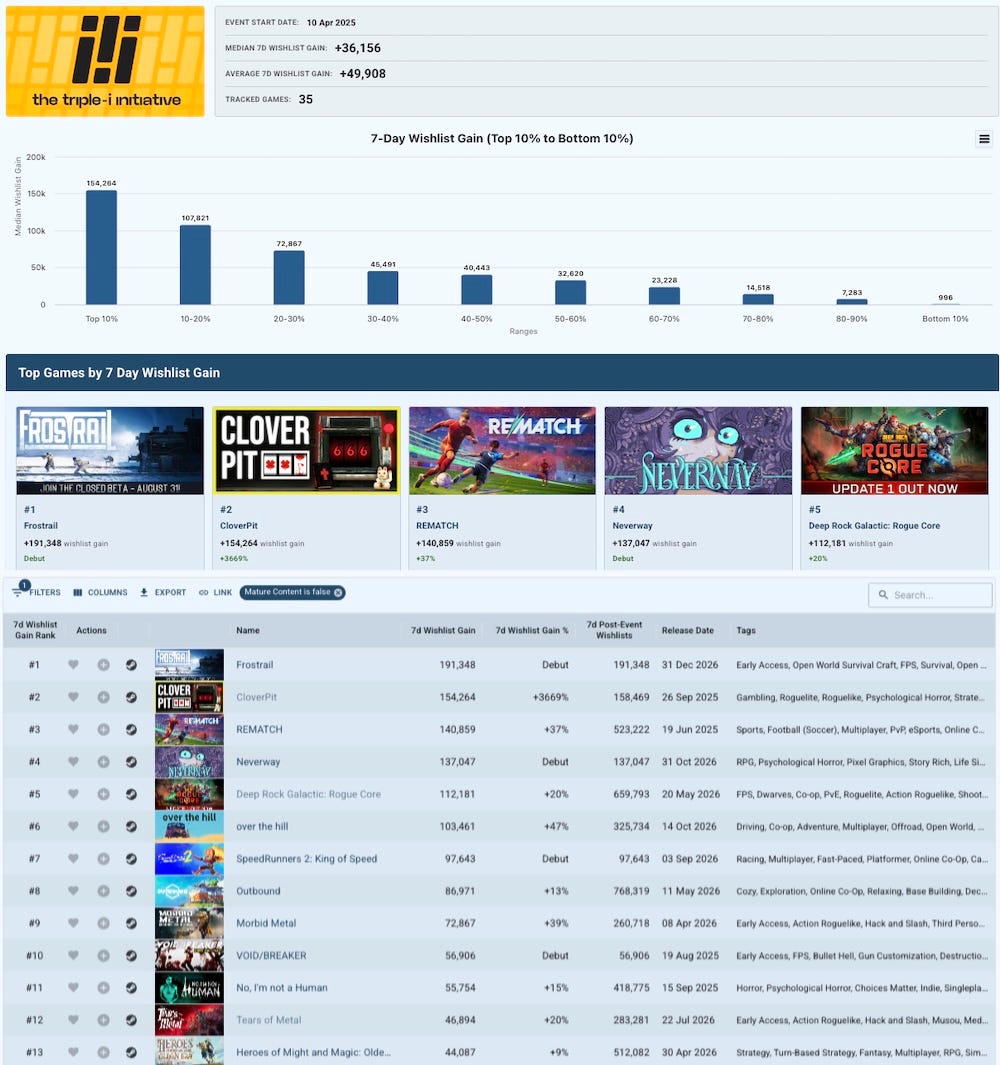Screen dimensions: 1000x1065
Task: Open Steam icon in Tears of Metal row
Action: [131, 1019]
